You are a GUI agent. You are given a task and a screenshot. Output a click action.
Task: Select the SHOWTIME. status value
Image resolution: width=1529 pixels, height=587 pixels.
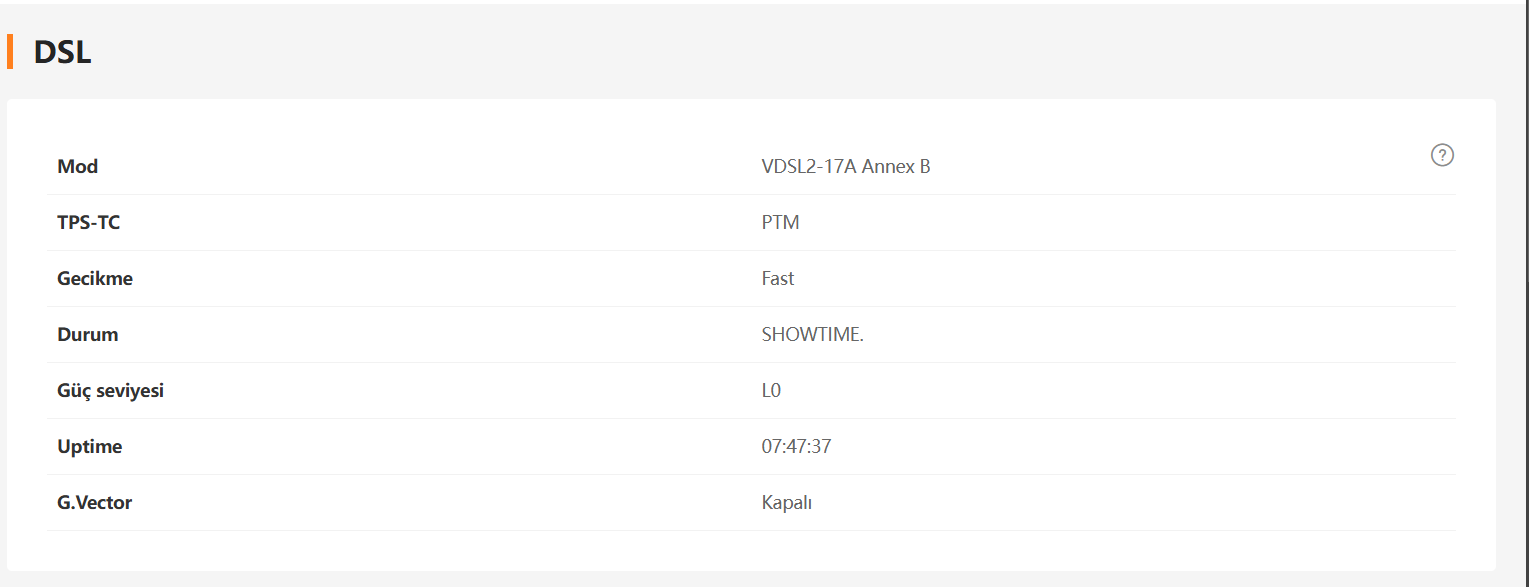point(812,335)
